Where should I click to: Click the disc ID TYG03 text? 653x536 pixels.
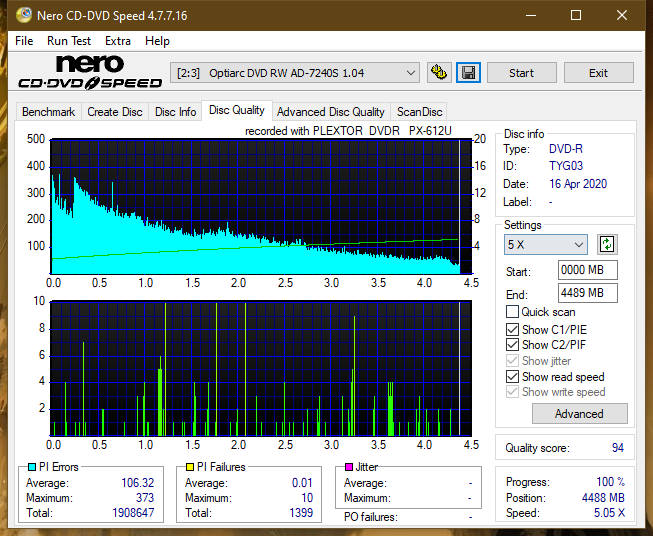[x=566, y=166]
